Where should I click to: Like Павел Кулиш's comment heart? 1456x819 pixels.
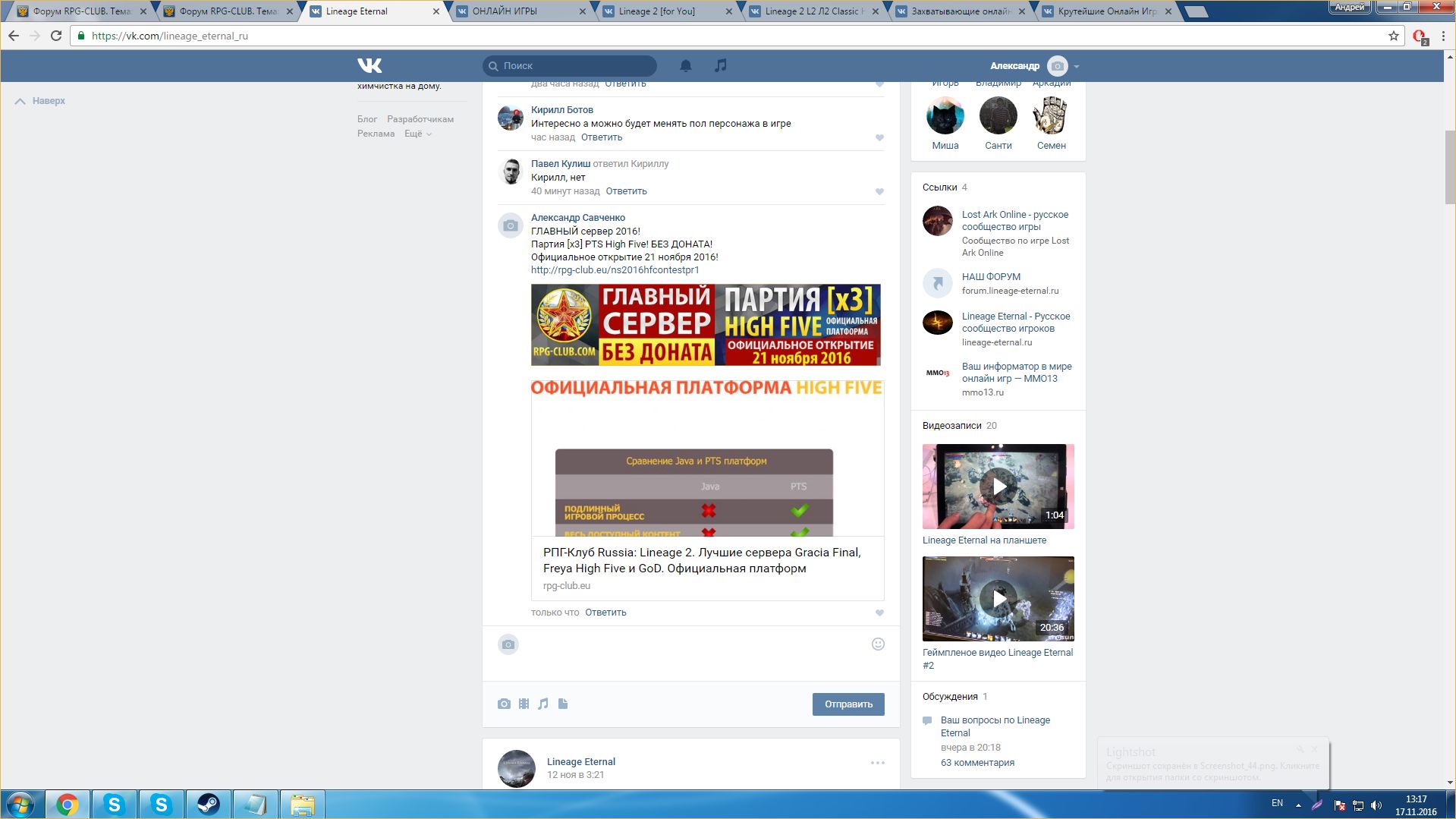[x=879, y=191]
